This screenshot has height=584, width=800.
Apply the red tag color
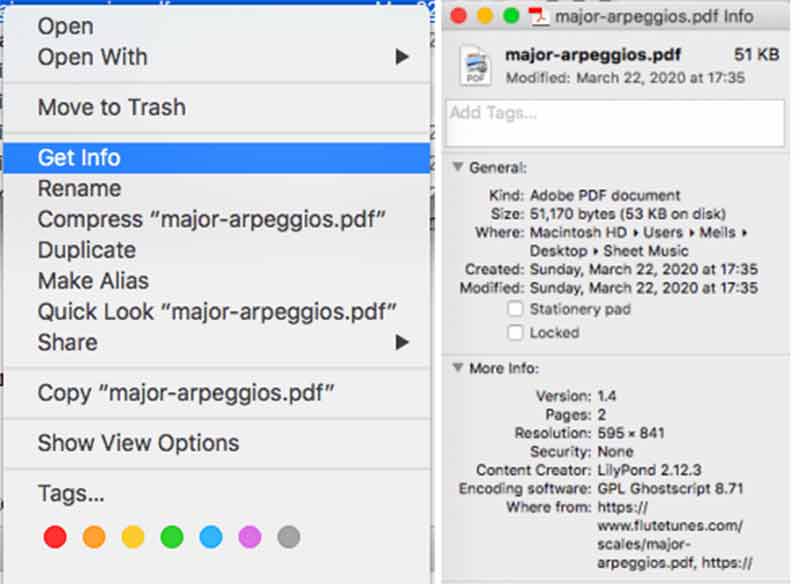coord(55,537)
